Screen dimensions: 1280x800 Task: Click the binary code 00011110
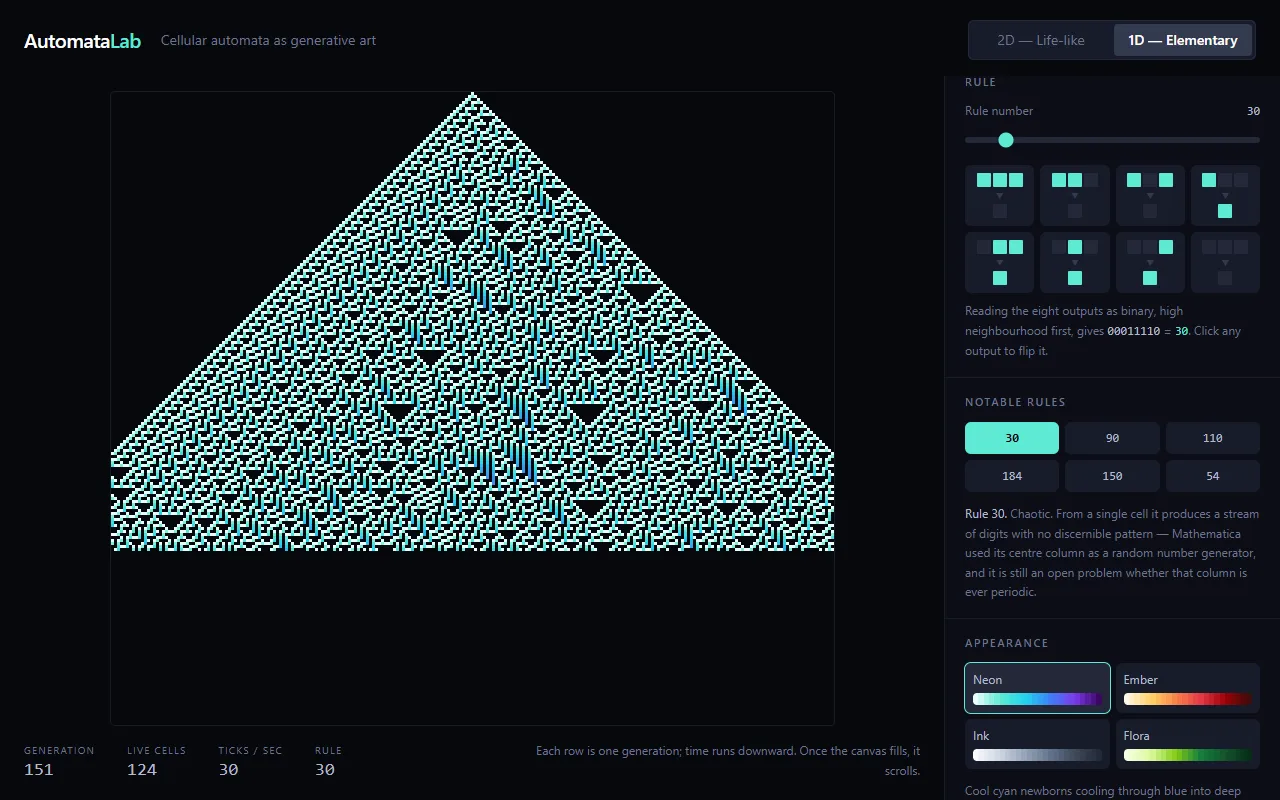tap(1134, 331)
